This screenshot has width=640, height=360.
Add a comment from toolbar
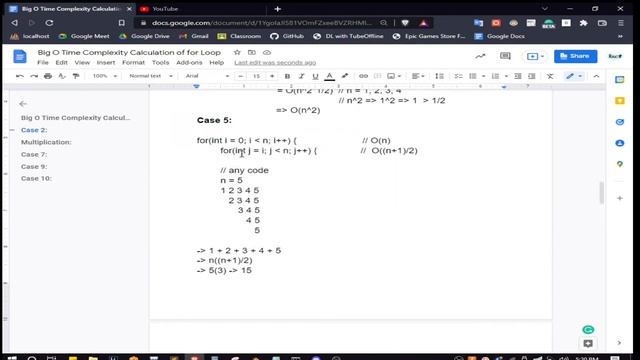tap(378, 76)
